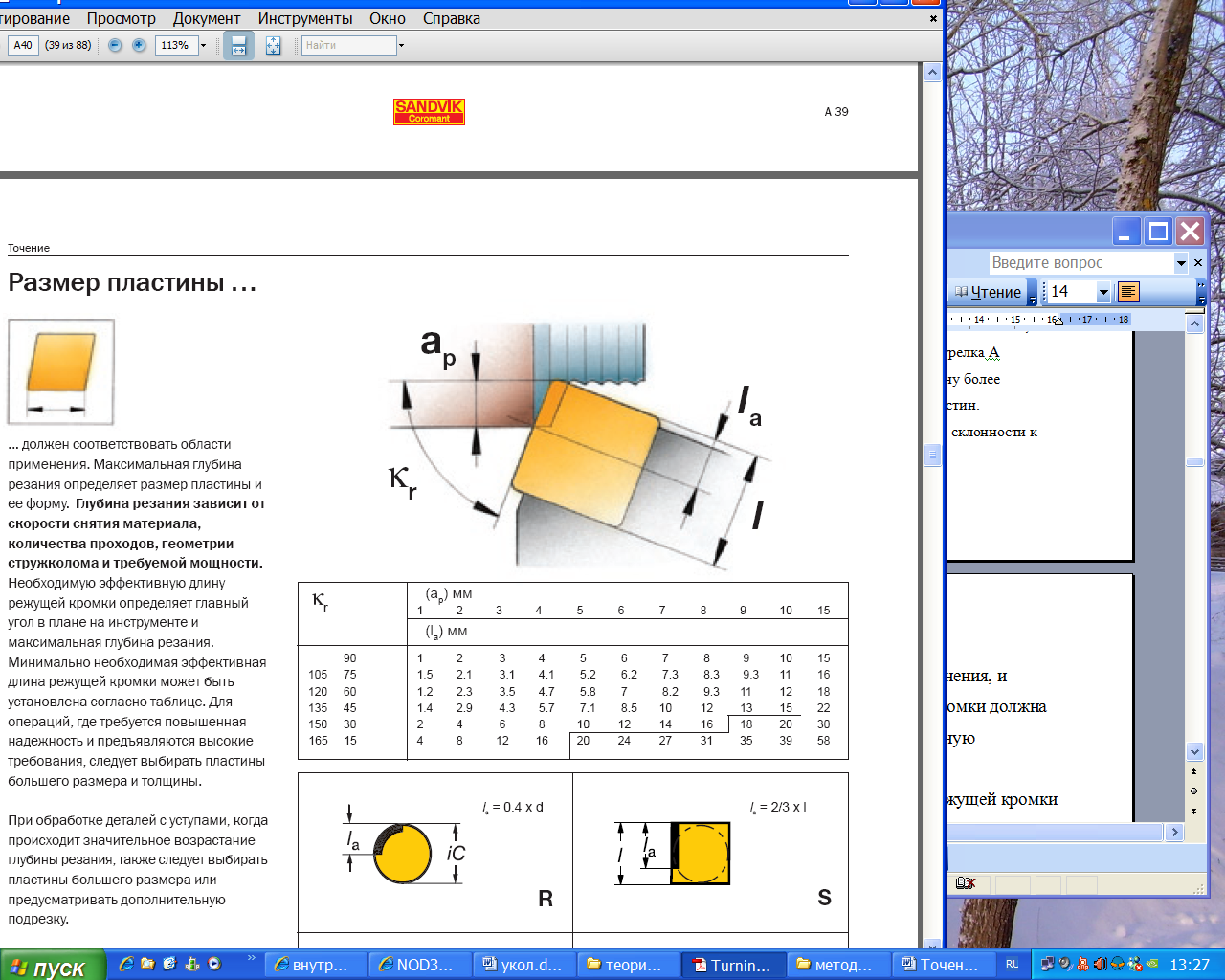Switch to Turnin... PDF taskbar button
1225x980 pixels.
pos(733,965)
